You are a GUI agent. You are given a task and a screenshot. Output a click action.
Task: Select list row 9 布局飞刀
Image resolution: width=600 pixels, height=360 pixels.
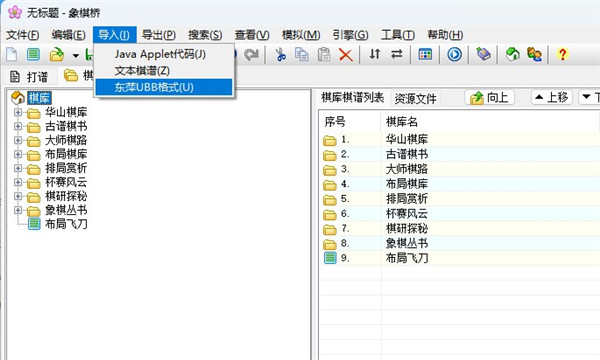click(x=460, y=259)
